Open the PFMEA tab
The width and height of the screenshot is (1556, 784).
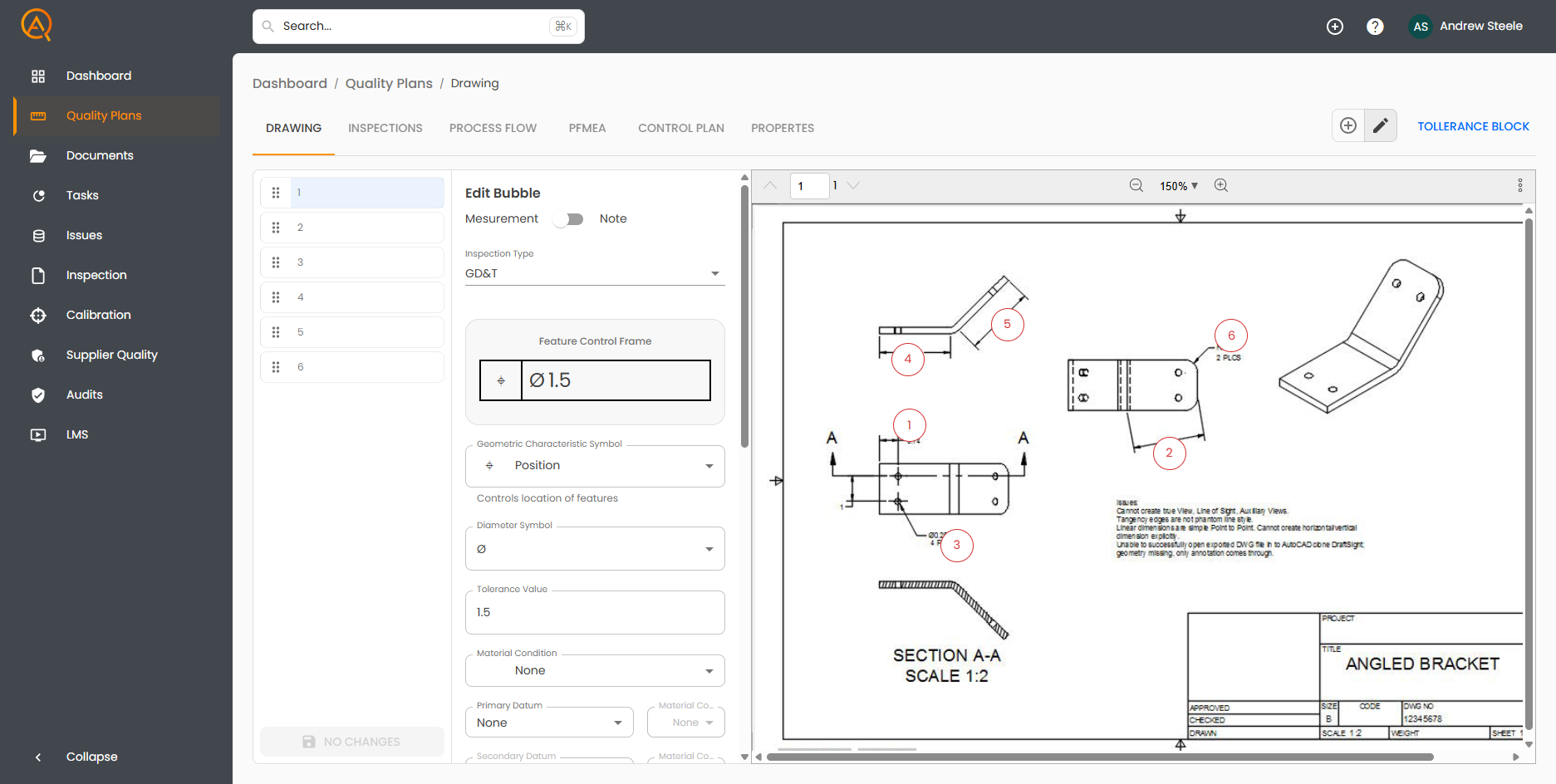587,128
